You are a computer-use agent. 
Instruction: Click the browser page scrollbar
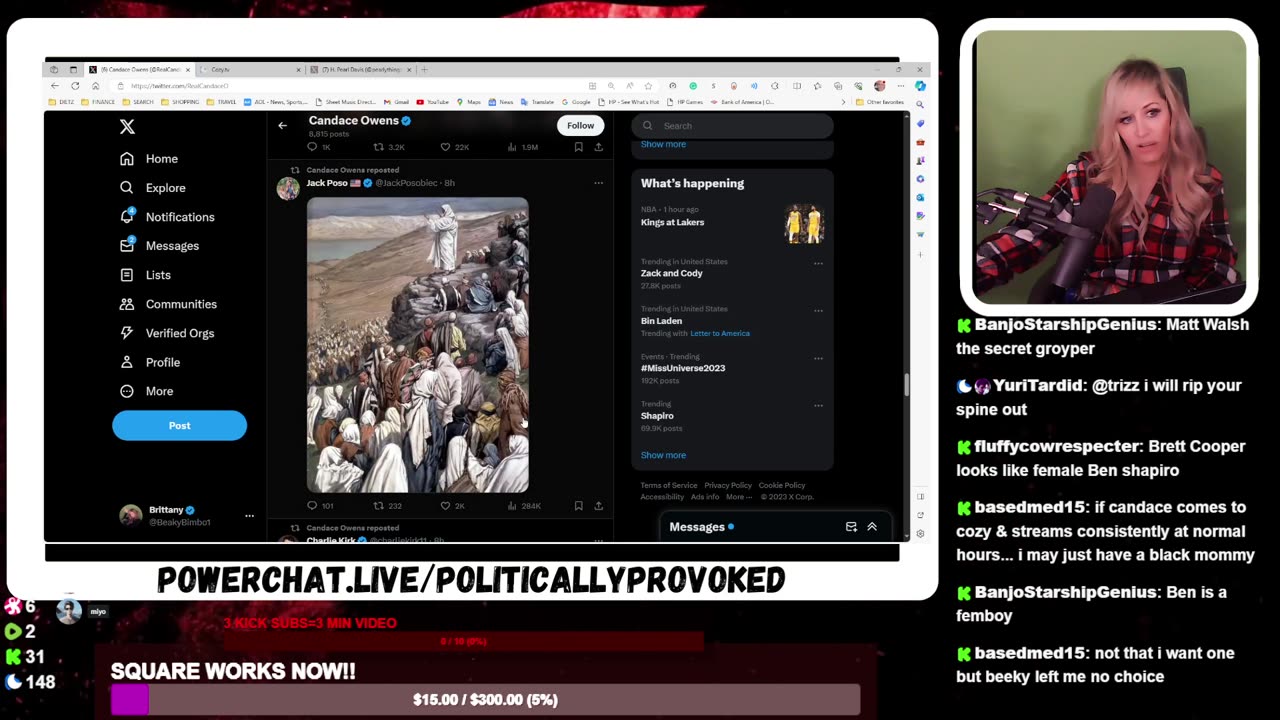tap(906, 385)
